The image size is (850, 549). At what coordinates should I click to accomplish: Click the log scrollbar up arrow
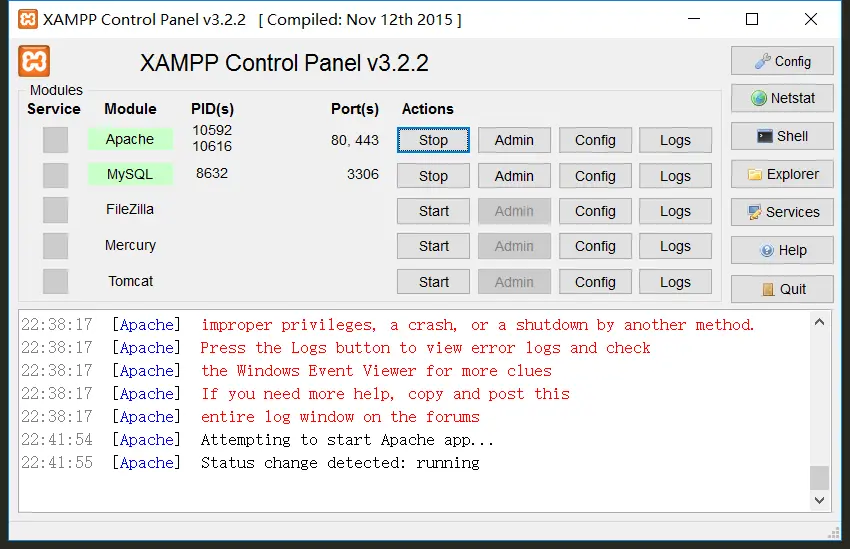(x=819, y=322)
